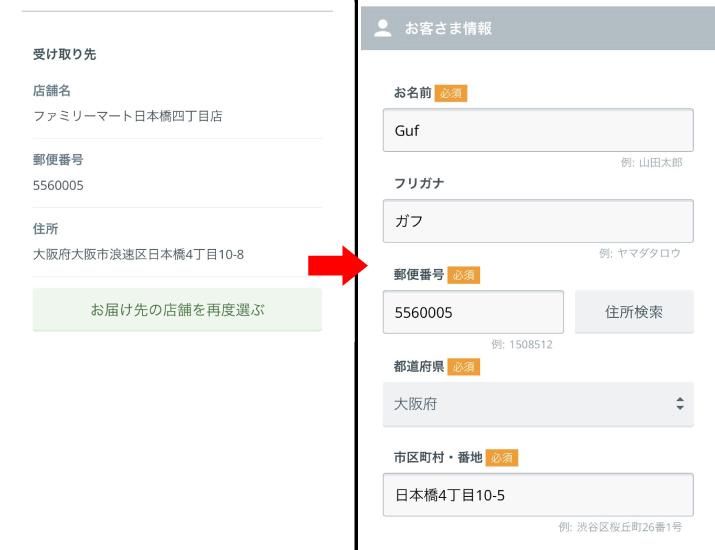Click the example text 渋谷区桜丘町26番1号

pyautogui.click(x=629, y=527)
